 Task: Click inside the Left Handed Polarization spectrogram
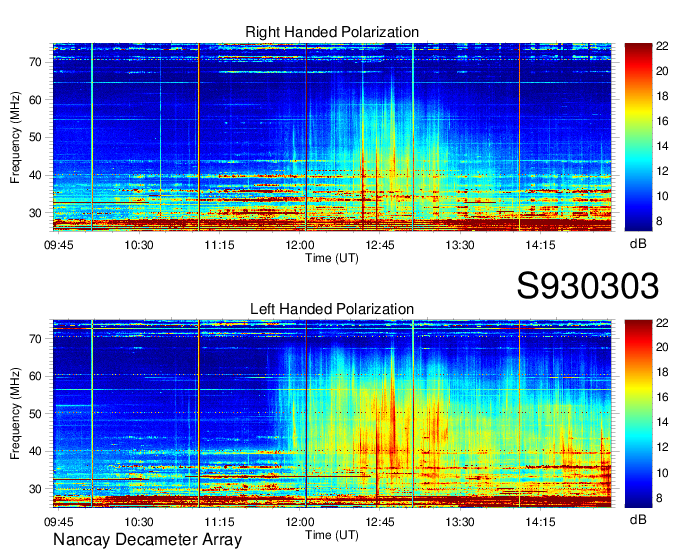[x=332, y=414]
